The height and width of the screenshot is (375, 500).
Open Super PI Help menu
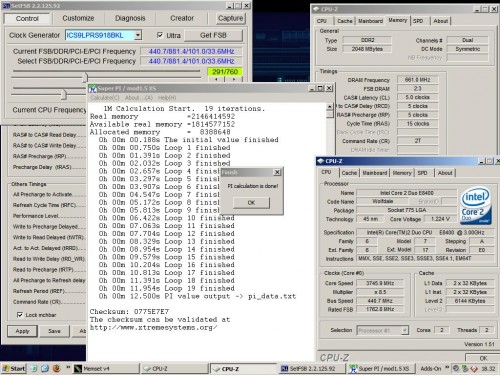[167, 98]
